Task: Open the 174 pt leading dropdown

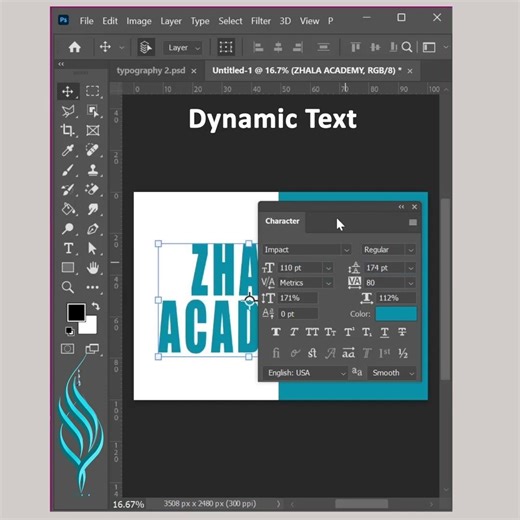Action: [411, 268]
